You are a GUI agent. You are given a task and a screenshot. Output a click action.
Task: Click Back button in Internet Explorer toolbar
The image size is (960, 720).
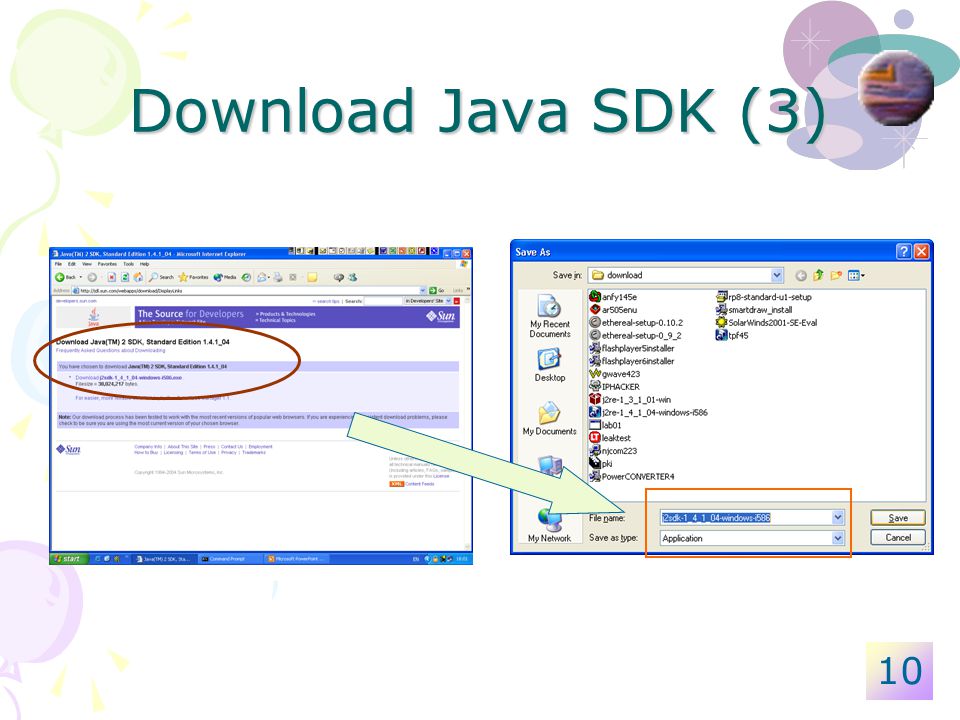65,277
